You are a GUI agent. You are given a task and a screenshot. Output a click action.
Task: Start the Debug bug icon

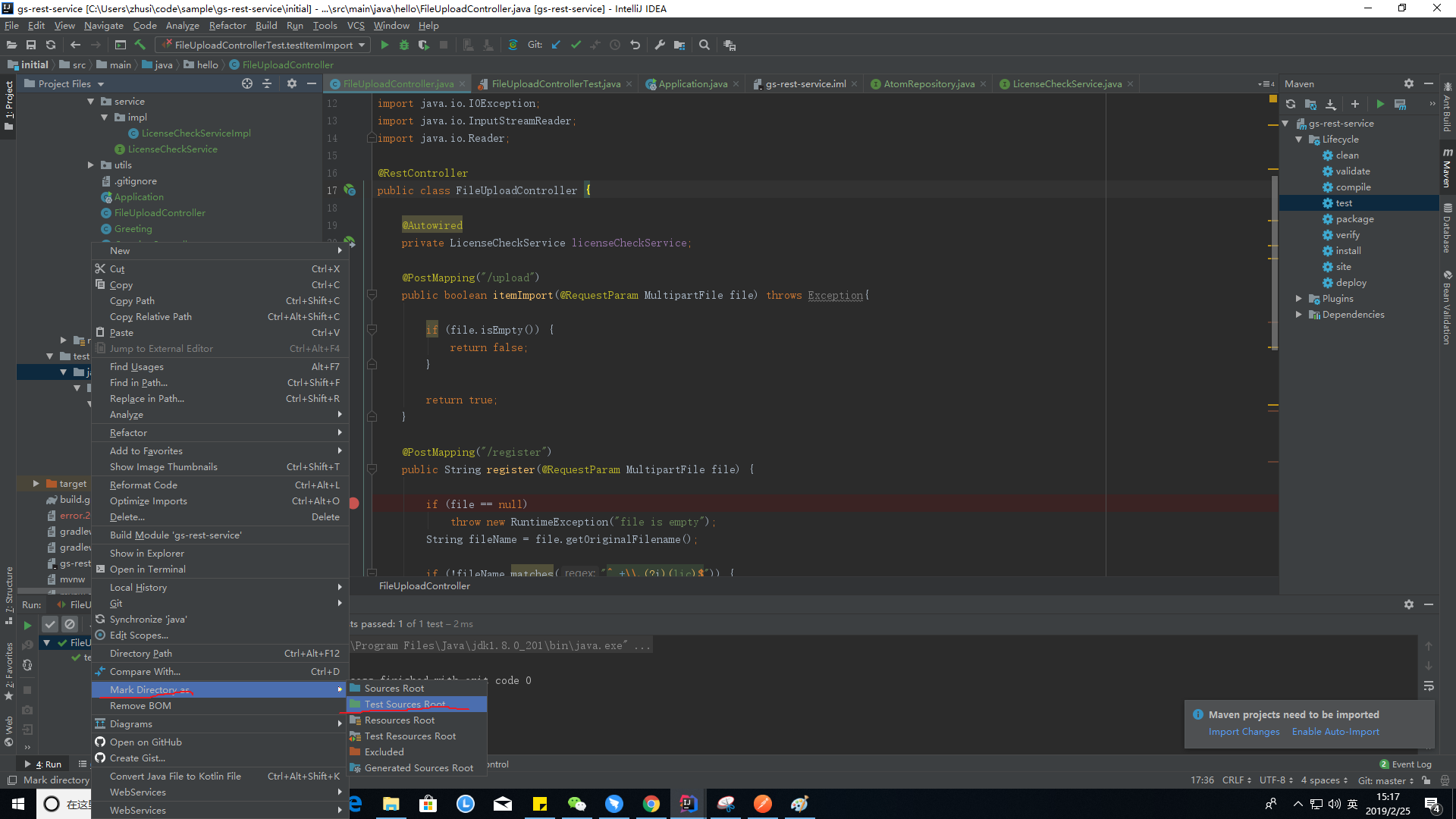[x=404, y=45]
